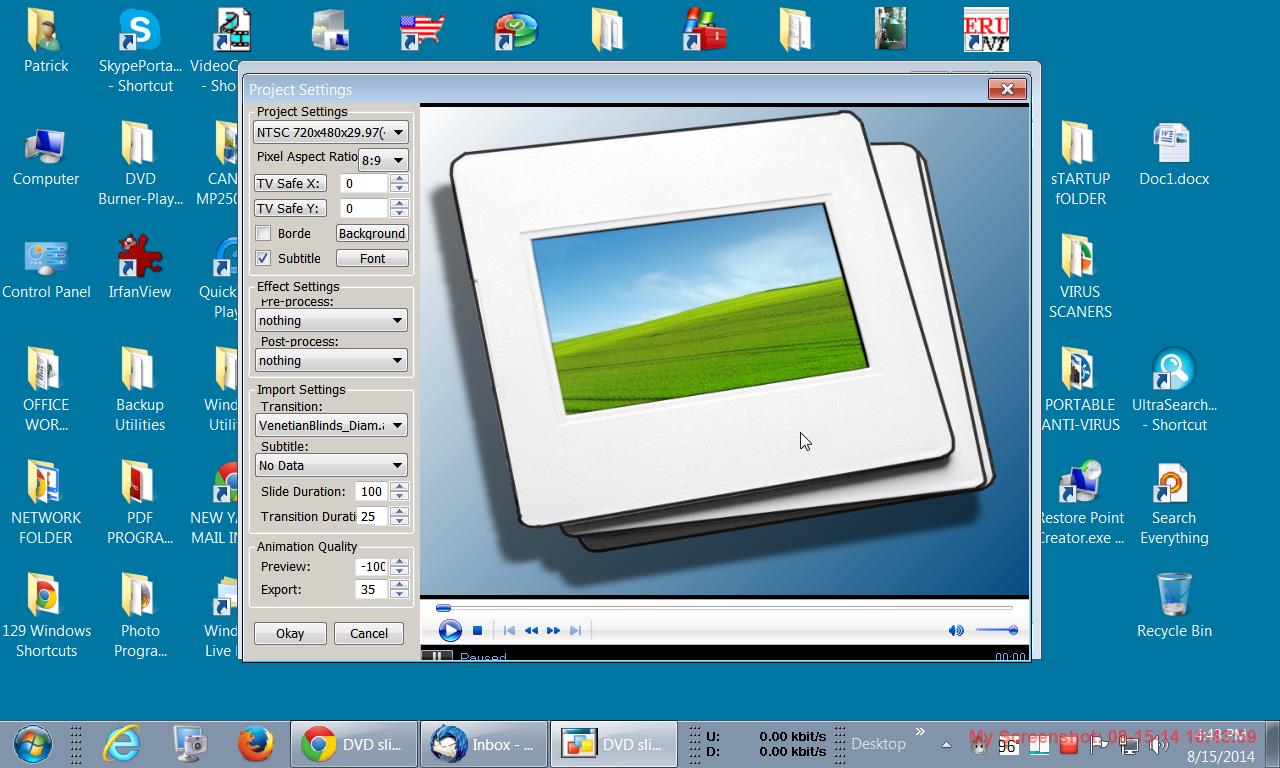1280x768 pixels.
Task: Open the Transition VenetianBlinds dropdown
Action: [x=331, y=425]
